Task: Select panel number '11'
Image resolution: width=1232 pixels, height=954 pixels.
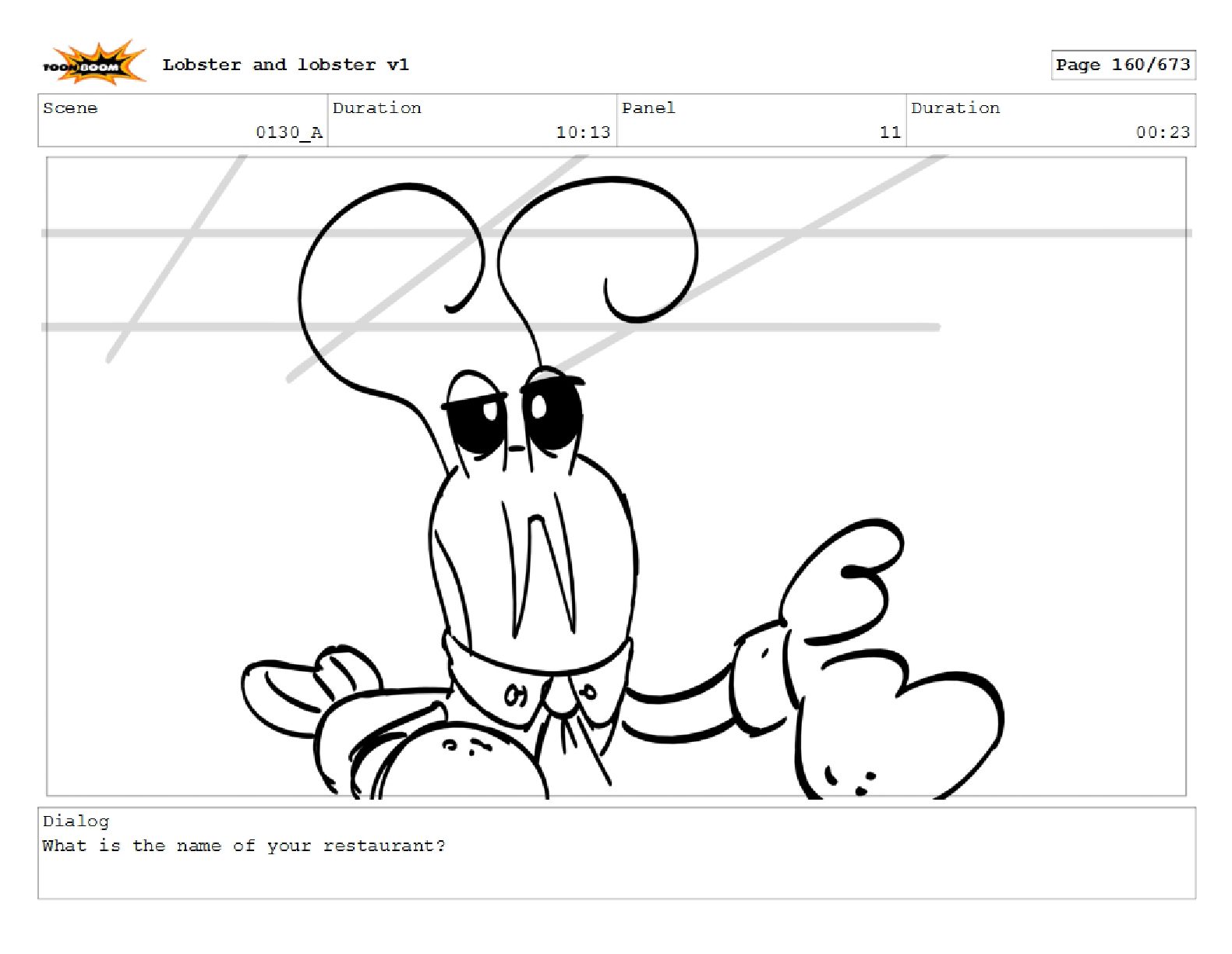Action: [890, 132]
